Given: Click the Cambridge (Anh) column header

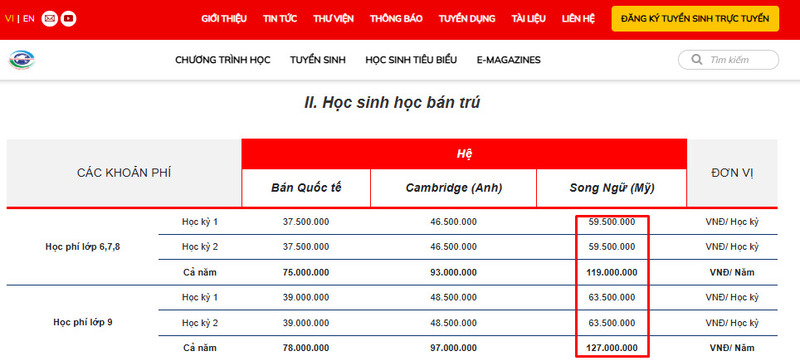Looking at the screenshot, I should (454, 188).
